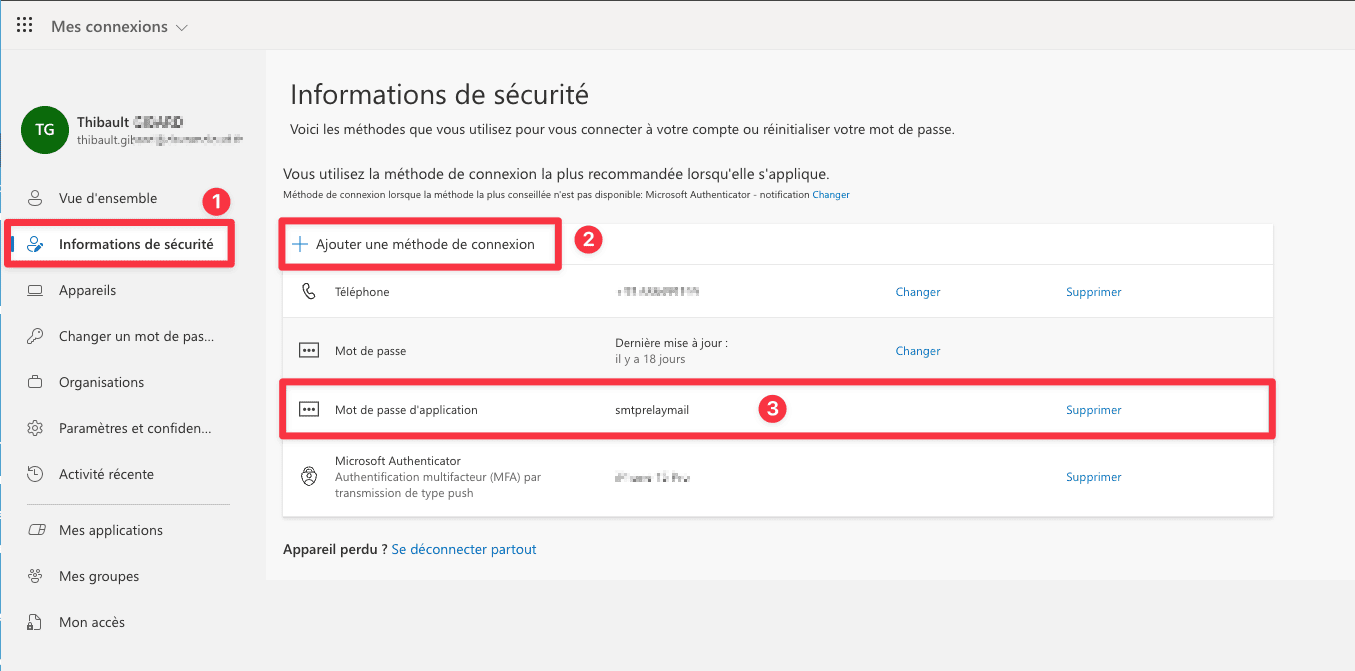Click Supprimer in the Téléphone row
Viewport: 1355px width, 671px height.
pos(1094,292)
